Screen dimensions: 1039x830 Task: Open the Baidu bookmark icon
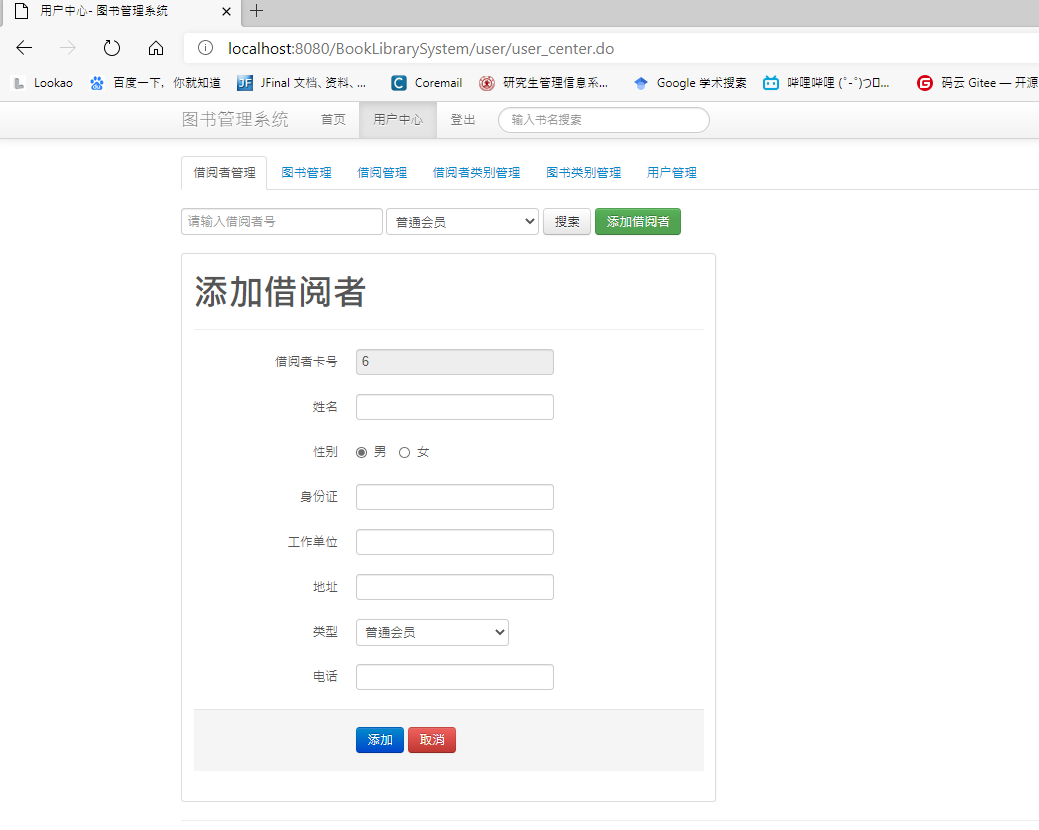coord(97,83)
